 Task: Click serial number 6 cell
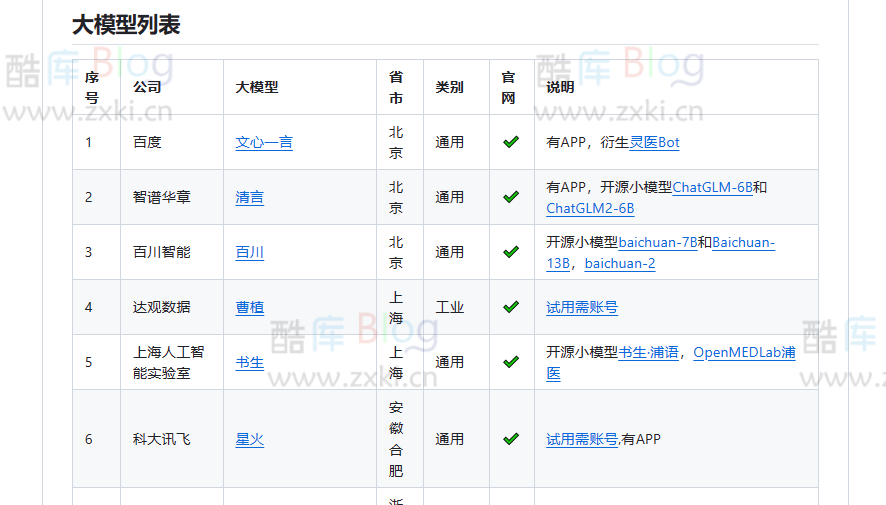tap(96, 439)
